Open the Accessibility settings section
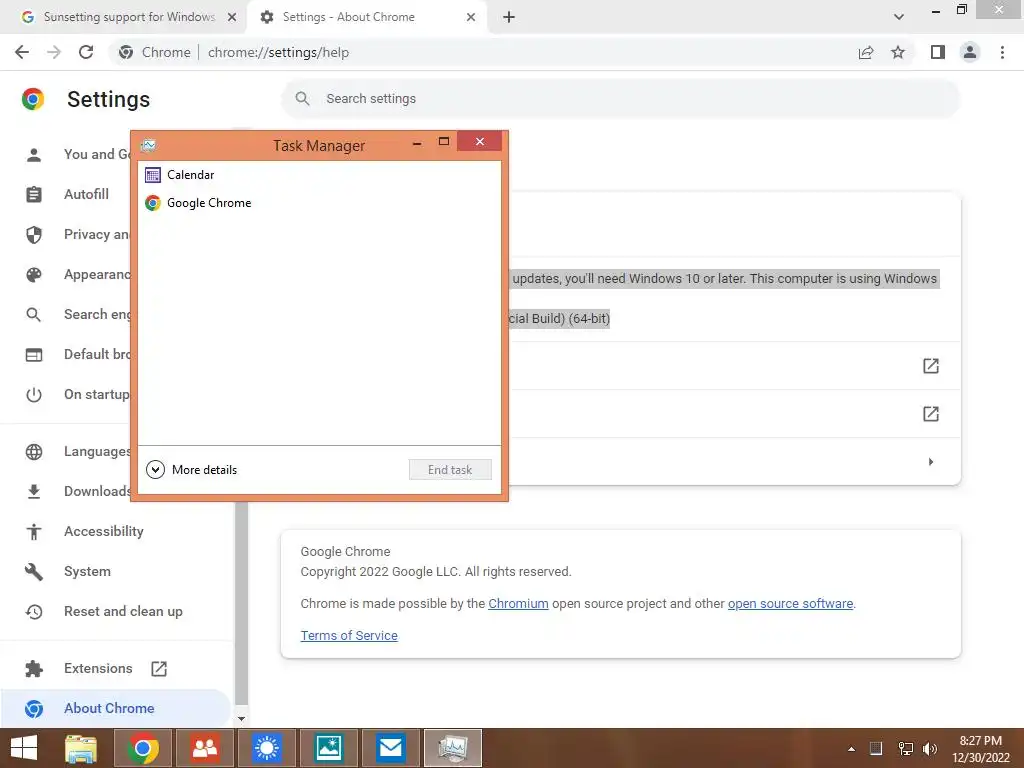Screen dimensions: 1024x768 (104, 531)
